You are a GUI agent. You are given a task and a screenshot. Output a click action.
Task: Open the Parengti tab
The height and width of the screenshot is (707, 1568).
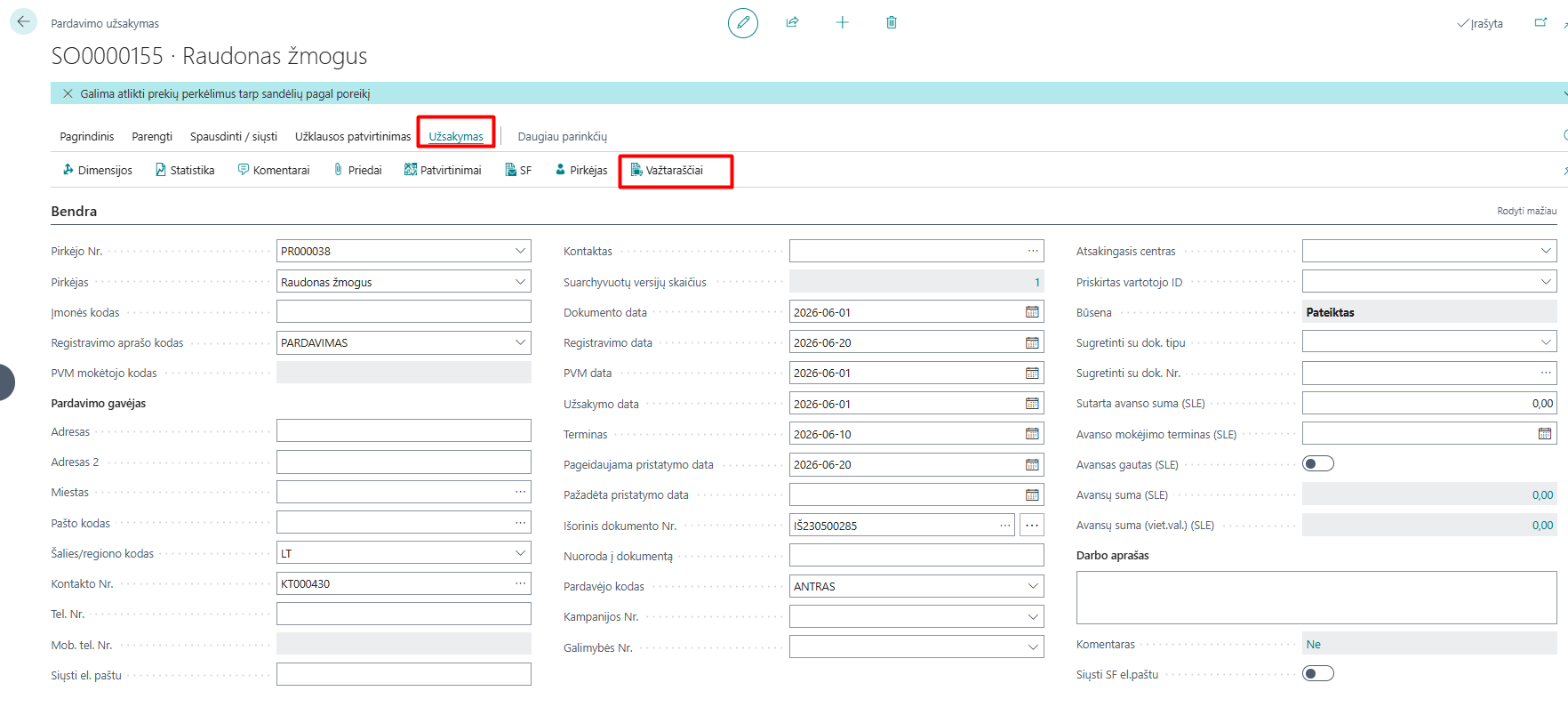click(152, 136)
